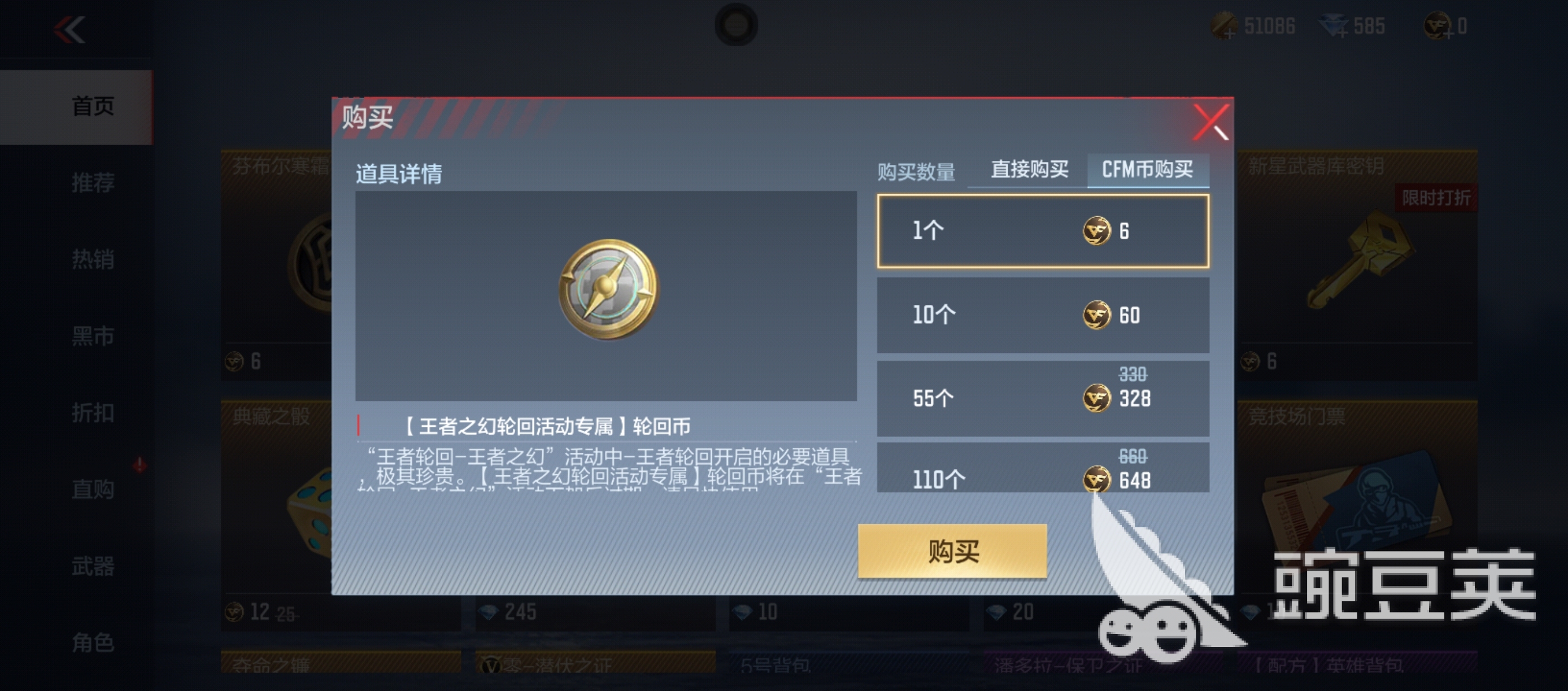Select the 1个 quantity option
The image size is (1568, 691).
click(1043, 231)
